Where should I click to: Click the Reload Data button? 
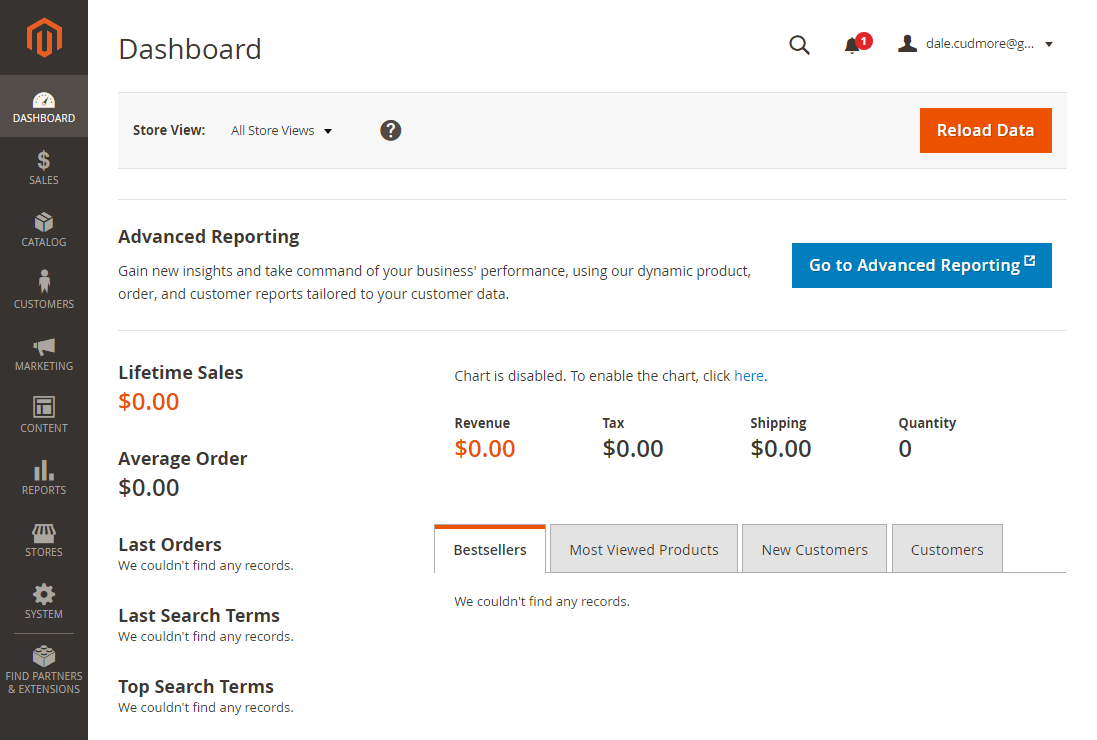[985, 130]
